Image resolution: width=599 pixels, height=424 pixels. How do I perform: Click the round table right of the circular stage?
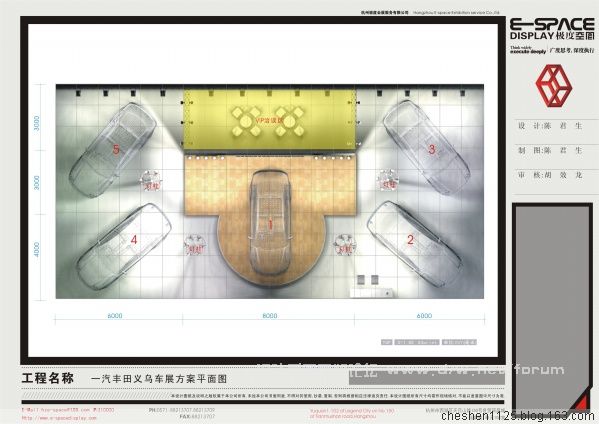point(345,245)
